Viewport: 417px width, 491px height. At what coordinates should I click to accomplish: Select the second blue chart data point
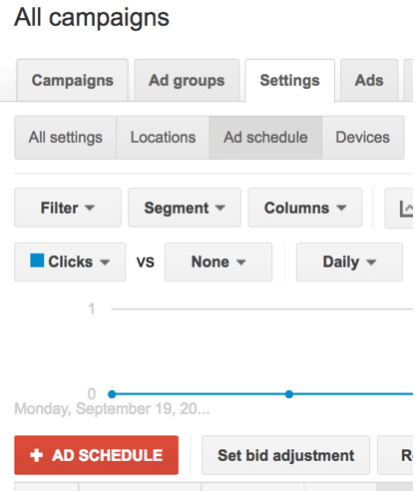click(x=289, y=394)
